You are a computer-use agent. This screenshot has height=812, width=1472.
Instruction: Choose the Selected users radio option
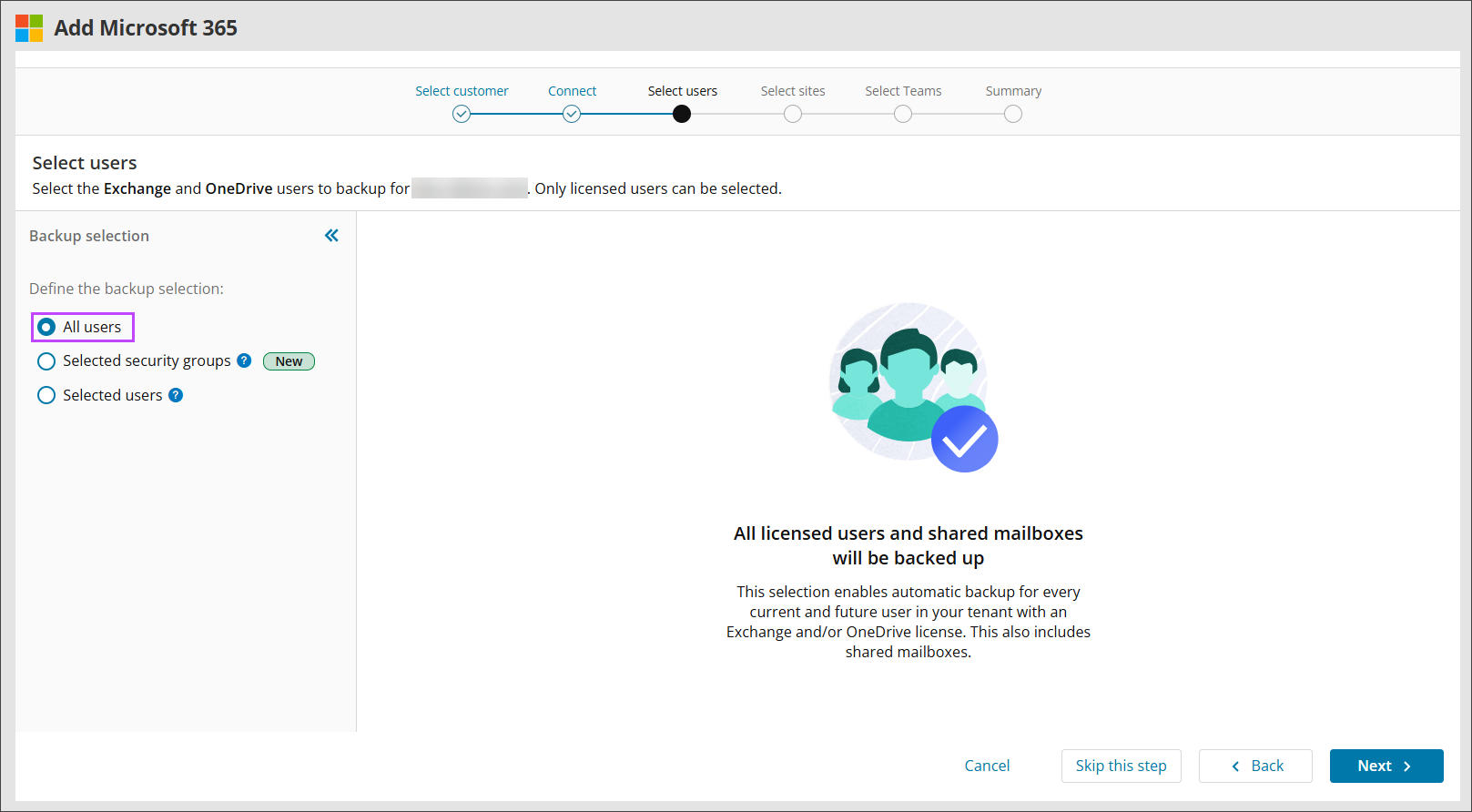pyautogui.click(x=46, y=395)
